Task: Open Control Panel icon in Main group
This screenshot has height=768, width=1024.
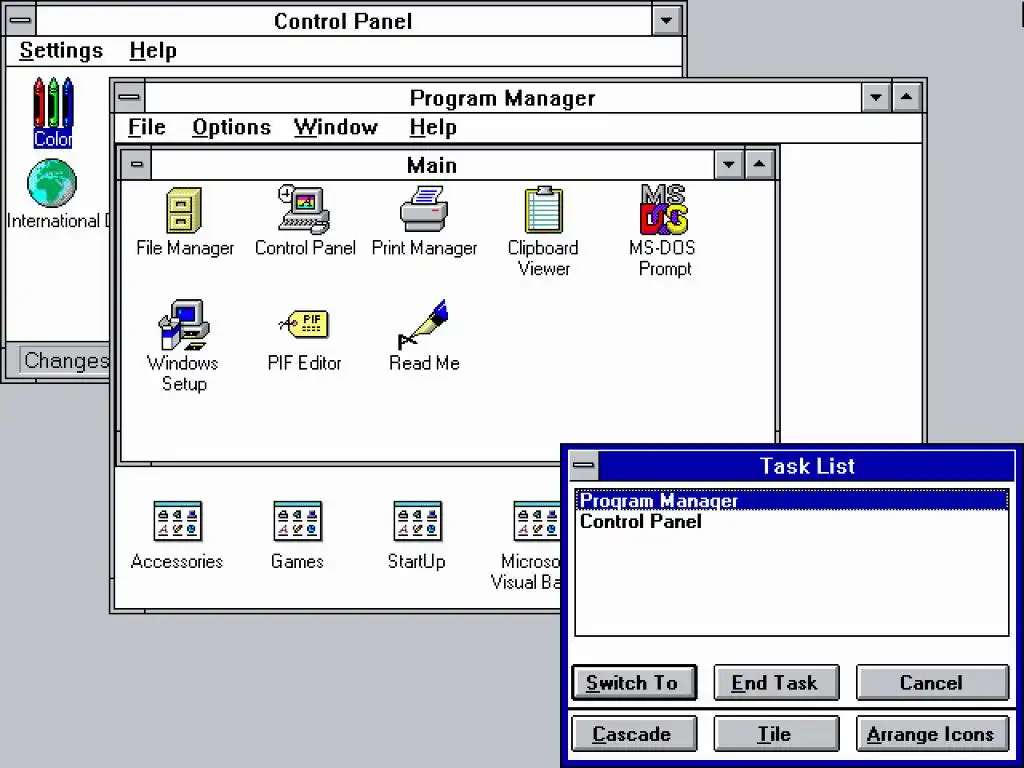Action: tap(304, 209)
